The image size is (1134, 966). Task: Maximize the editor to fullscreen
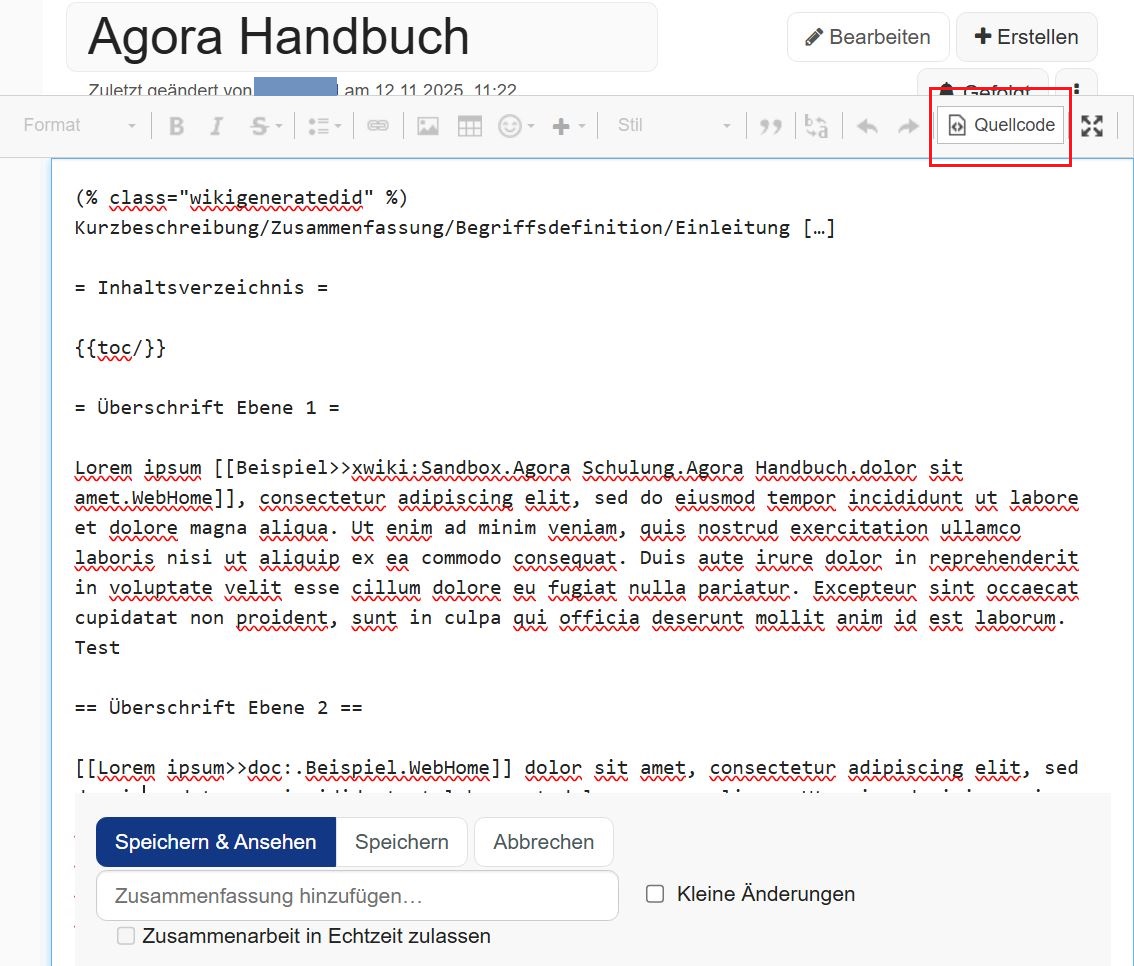click(x=1092, y=126)
